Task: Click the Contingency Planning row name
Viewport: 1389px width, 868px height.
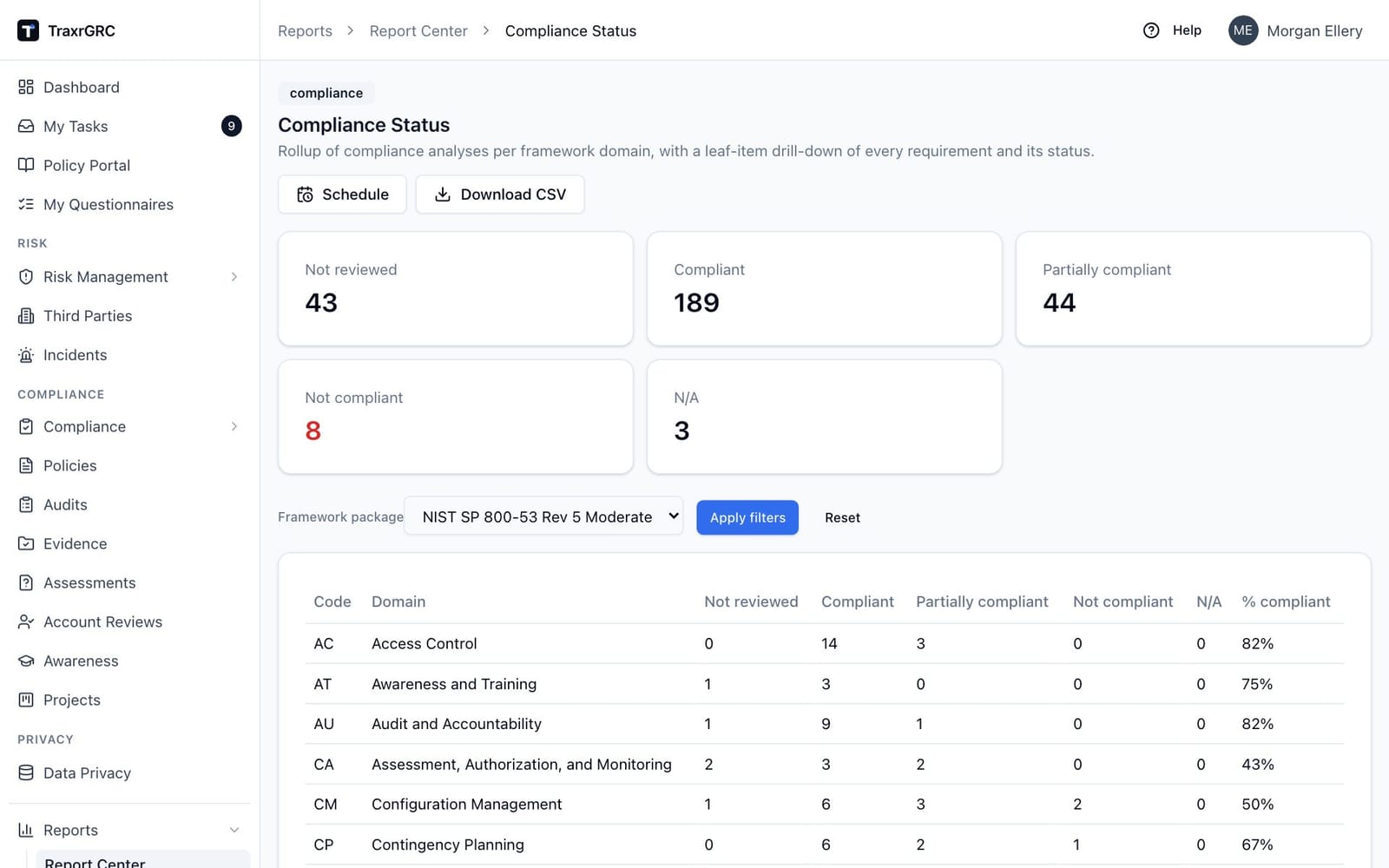Action: 448,845
